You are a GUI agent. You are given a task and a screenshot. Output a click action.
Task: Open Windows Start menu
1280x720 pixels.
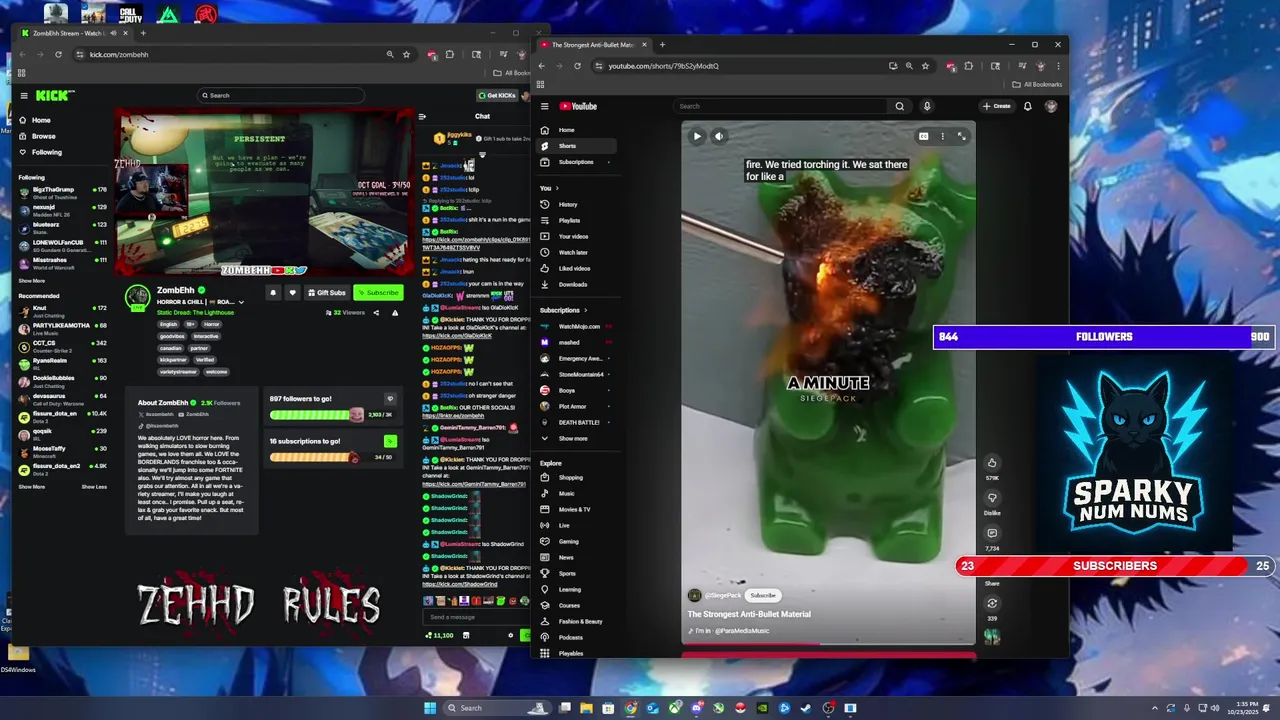coord(430,708)
